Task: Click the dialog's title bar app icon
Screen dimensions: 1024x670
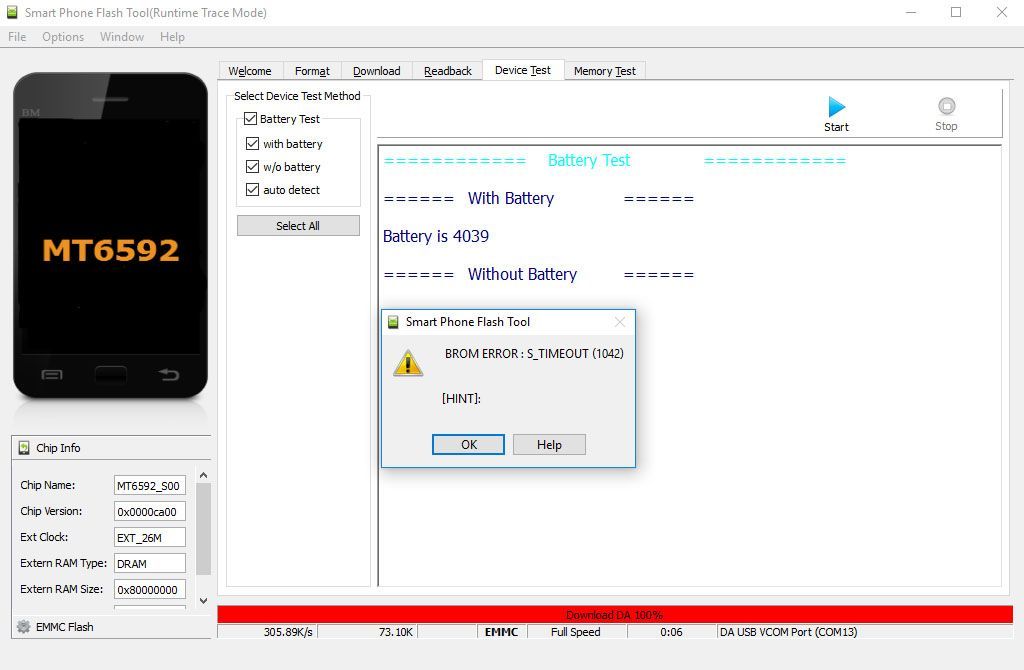Action: (393, 322)
